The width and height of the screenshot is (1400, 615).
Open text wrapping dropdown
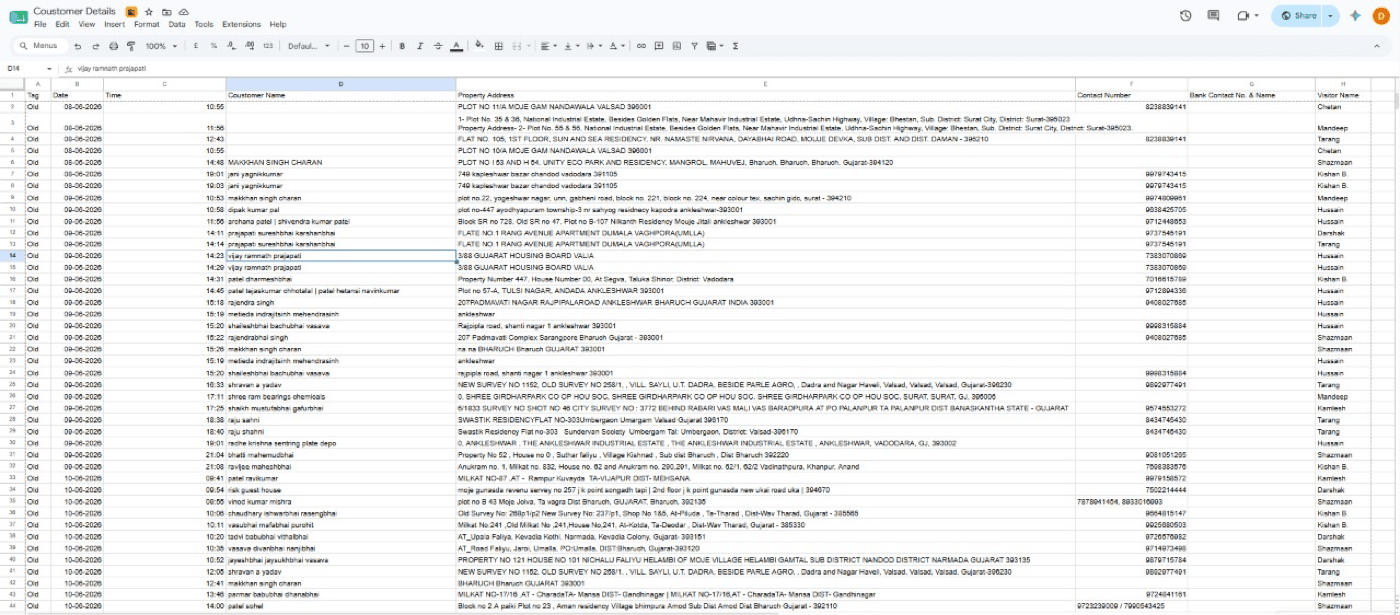click(x=594, y=46)
